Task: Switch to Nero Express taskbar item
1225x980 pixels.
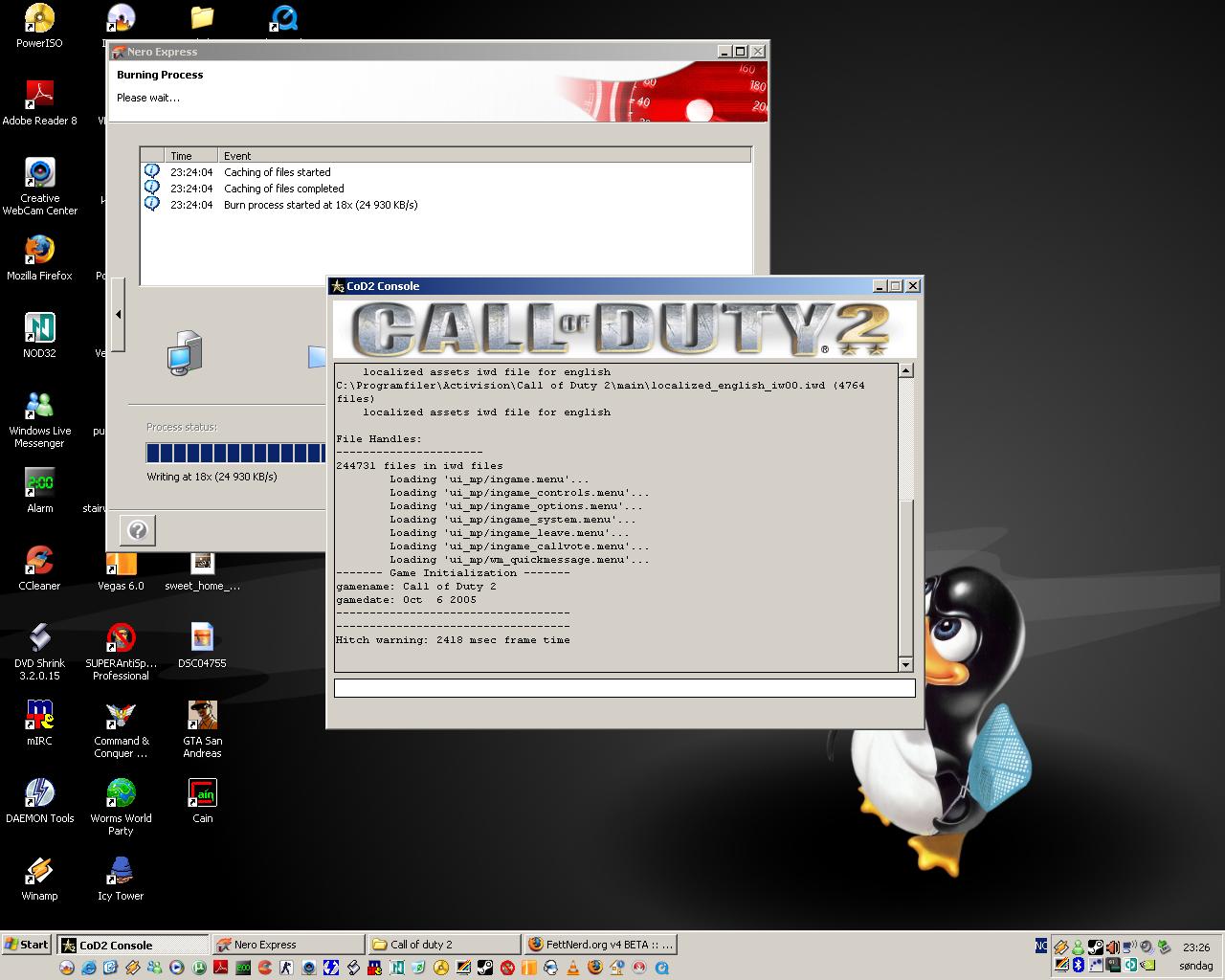Action: pyautogui.click(x=287, y=945)
